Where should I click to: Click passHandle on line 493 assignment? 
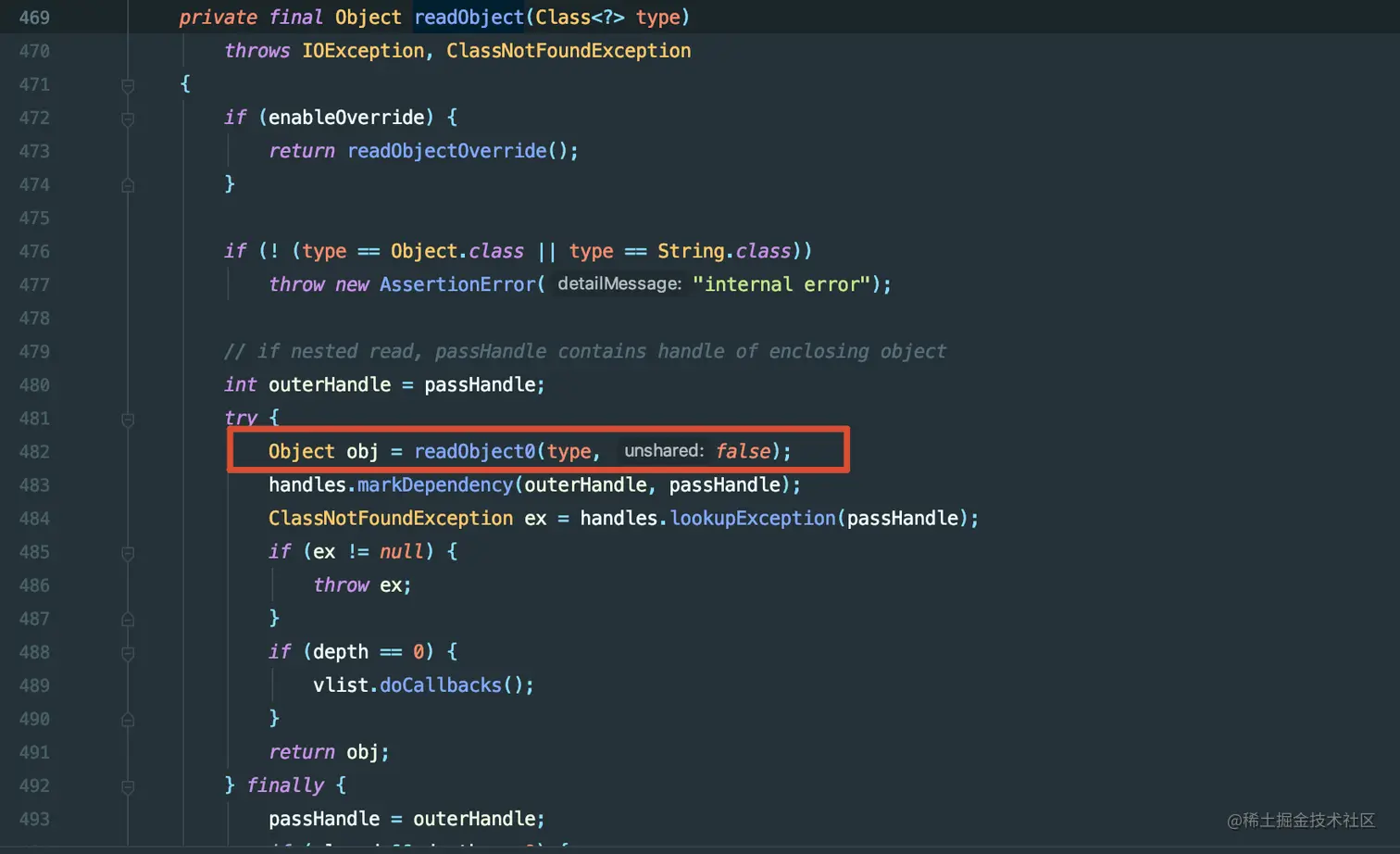point(324,819)
